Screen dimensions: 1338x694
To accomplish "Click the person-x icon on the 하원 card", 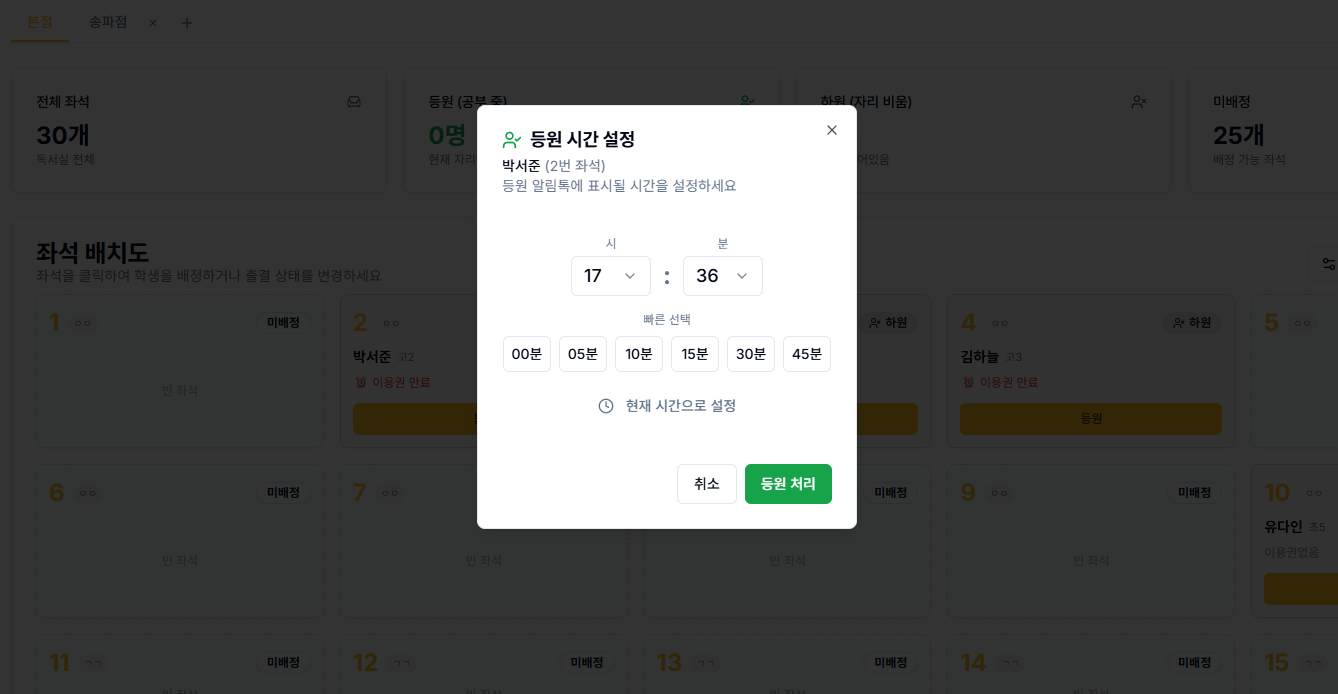I will tap(1137, 101).
